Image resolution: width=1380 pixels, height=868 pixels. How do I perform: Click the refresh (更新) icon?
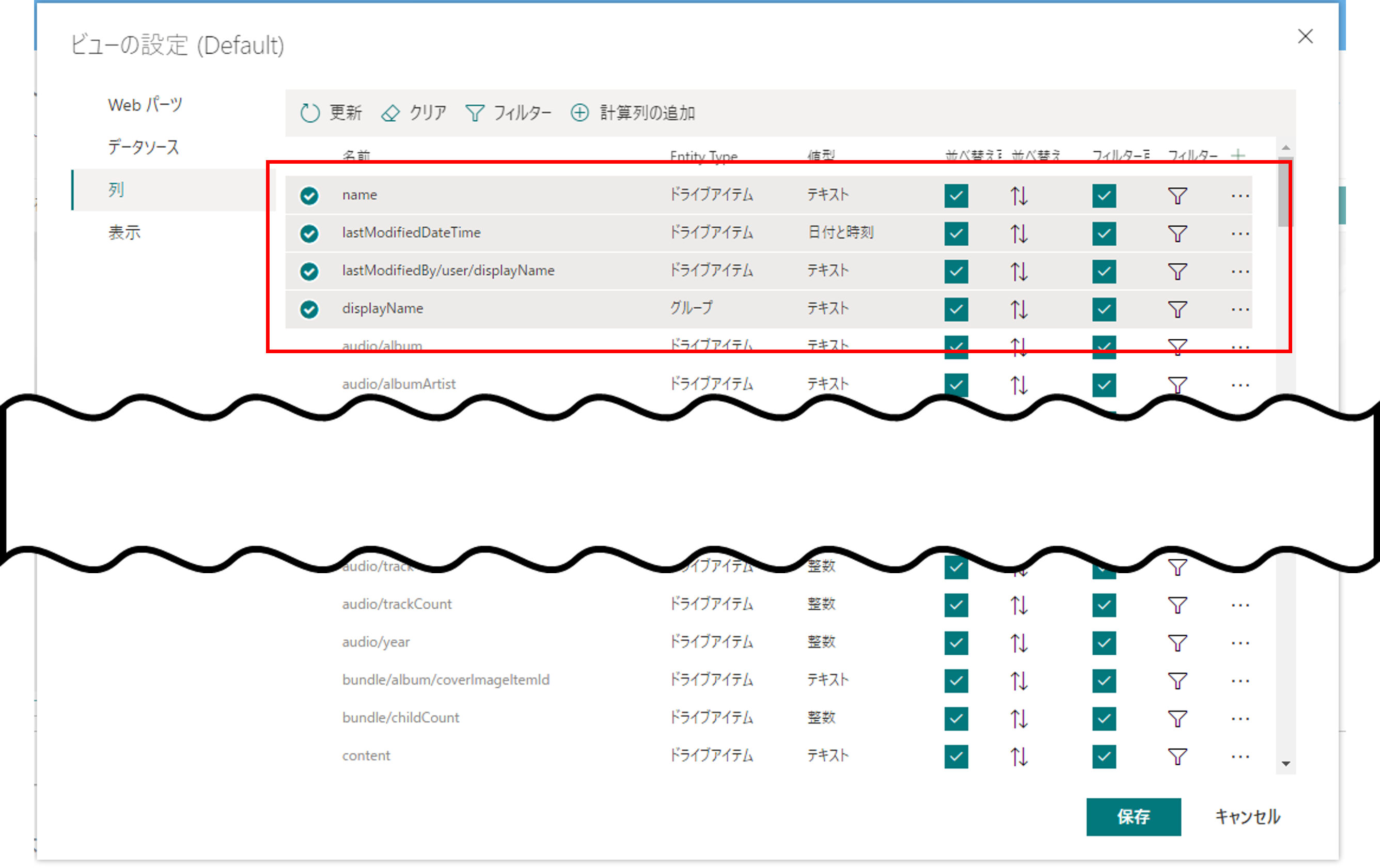pyautogui.click(x=309, y=113)
